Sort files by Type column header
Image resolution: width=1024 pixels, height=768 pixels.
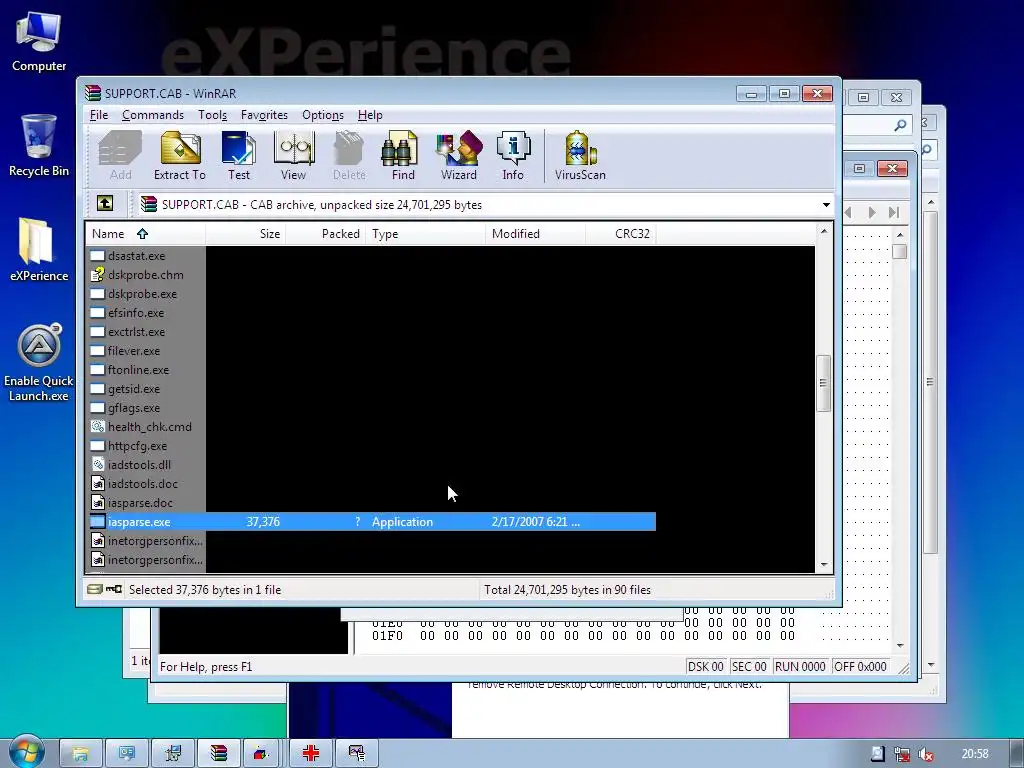[x=426, y=234]
